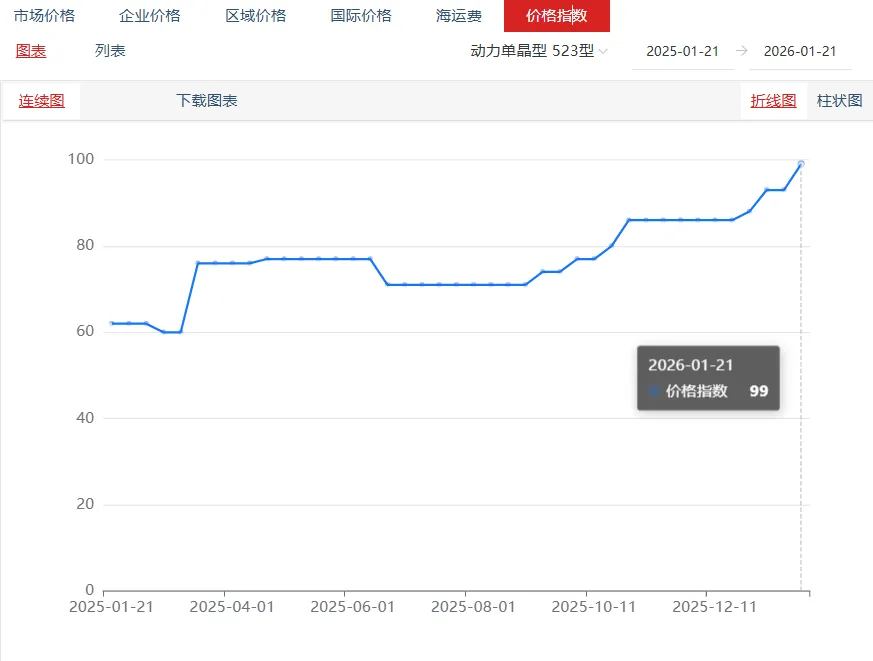Click y-axis value 60
873x661 pixels.
[85, 331]
